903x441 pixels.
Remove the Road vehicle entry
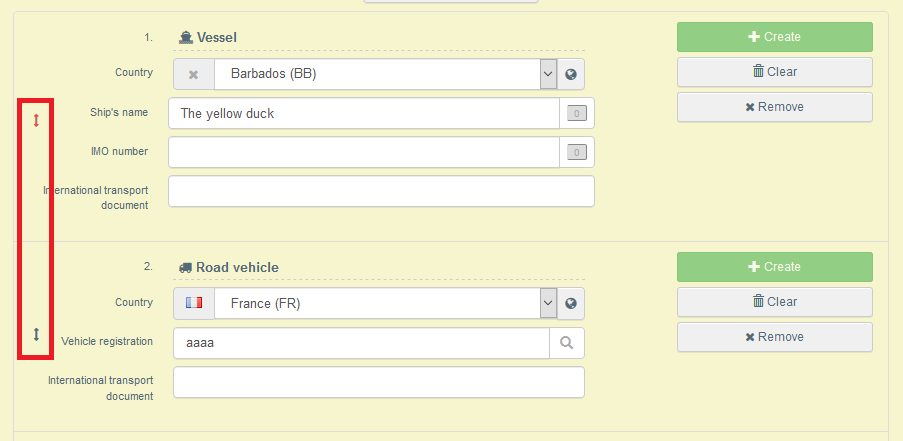point(775,337)
